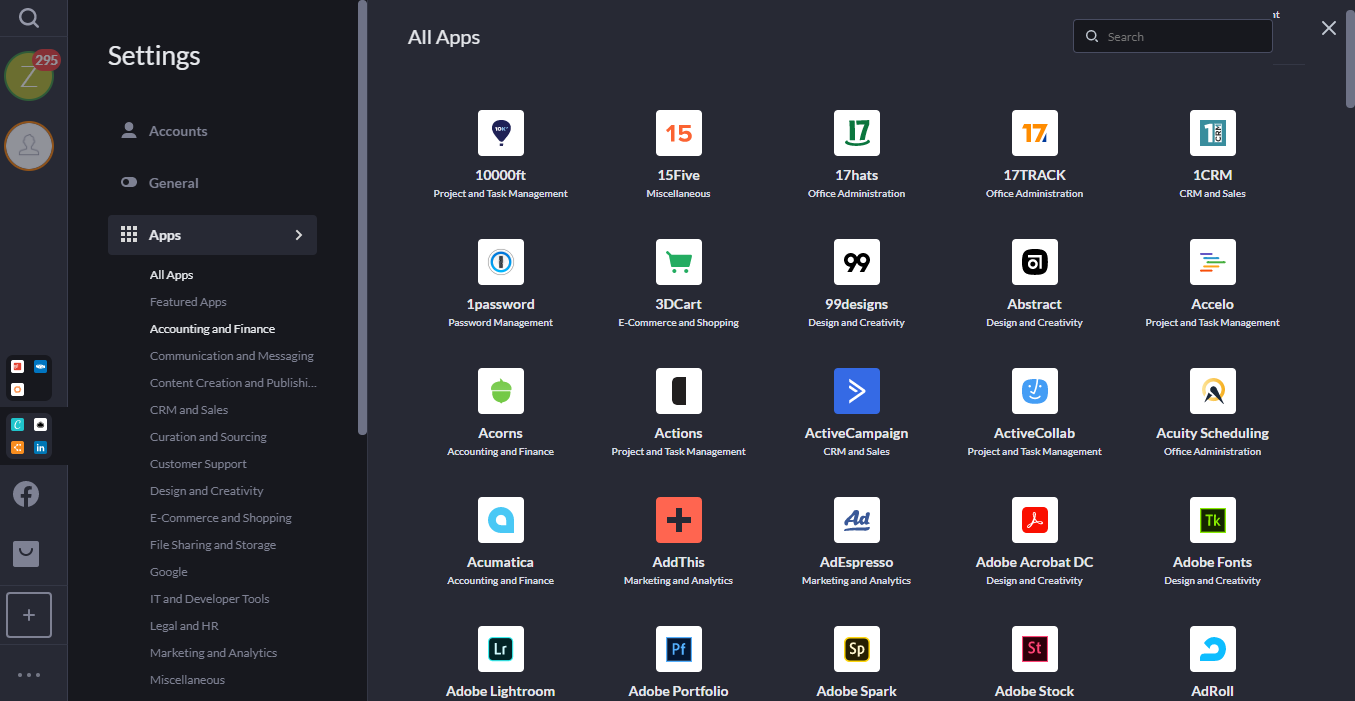Click the plus button to add an app
The image size is (1355, 701).
pos(29,615)
